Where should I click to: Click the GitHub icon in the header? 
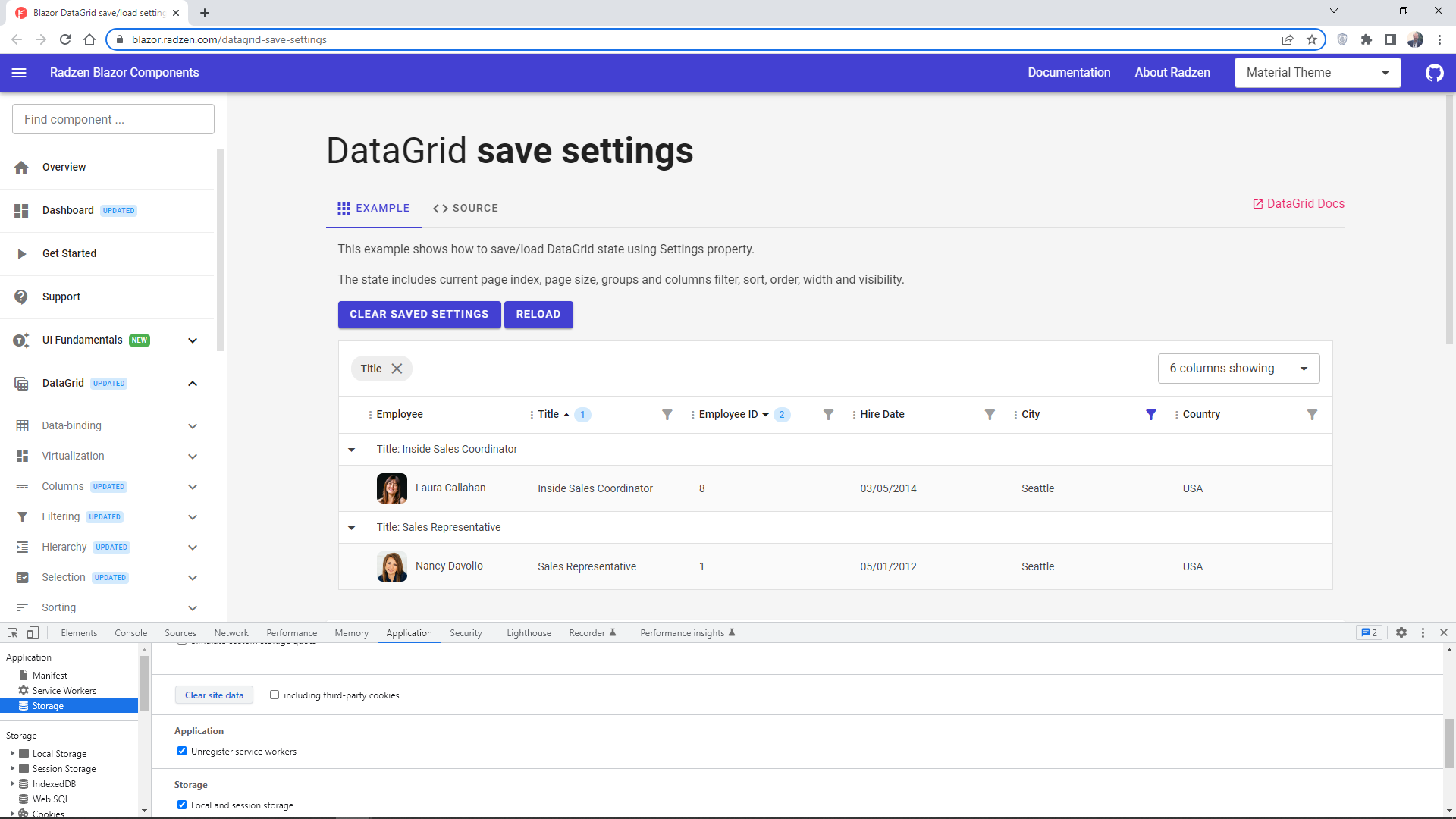1434,73
